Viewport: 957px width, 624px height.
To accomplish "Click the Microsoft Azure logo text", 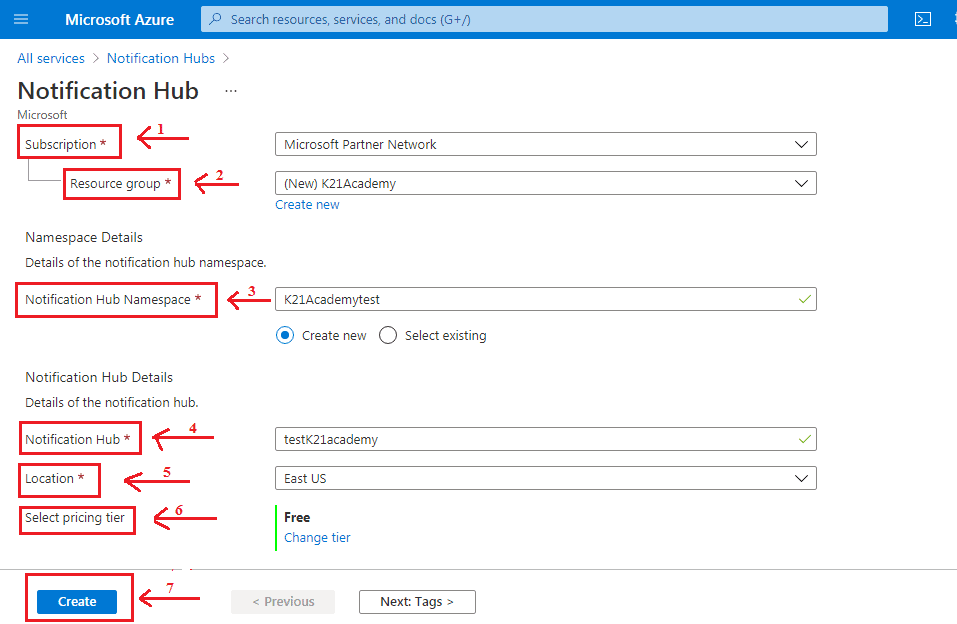I will click(x=119, y=19).
